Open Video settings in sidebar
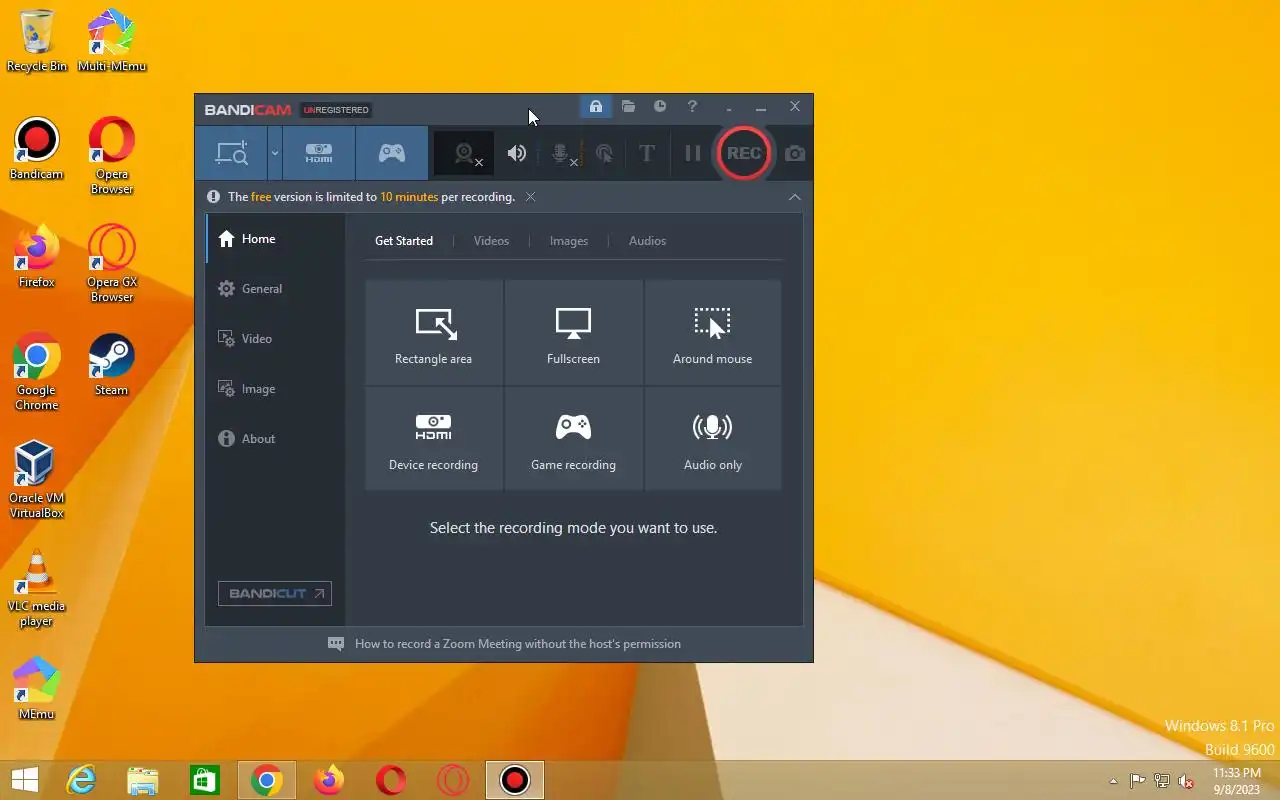This screenshot has height=800, width=1280. tap(275, 339)
